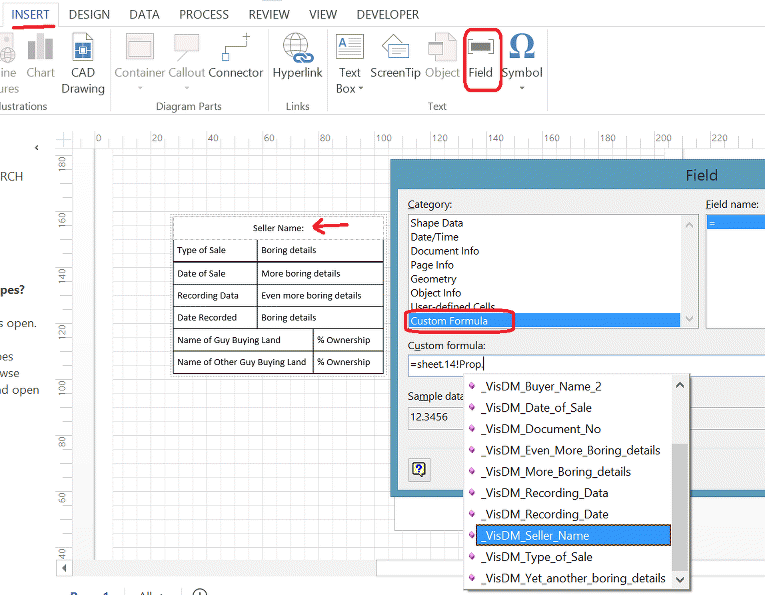Image resolution: width=765 pixels, height=595 pixels.
Task: Open the DEVELOPER tab
Action: [388, 15]
